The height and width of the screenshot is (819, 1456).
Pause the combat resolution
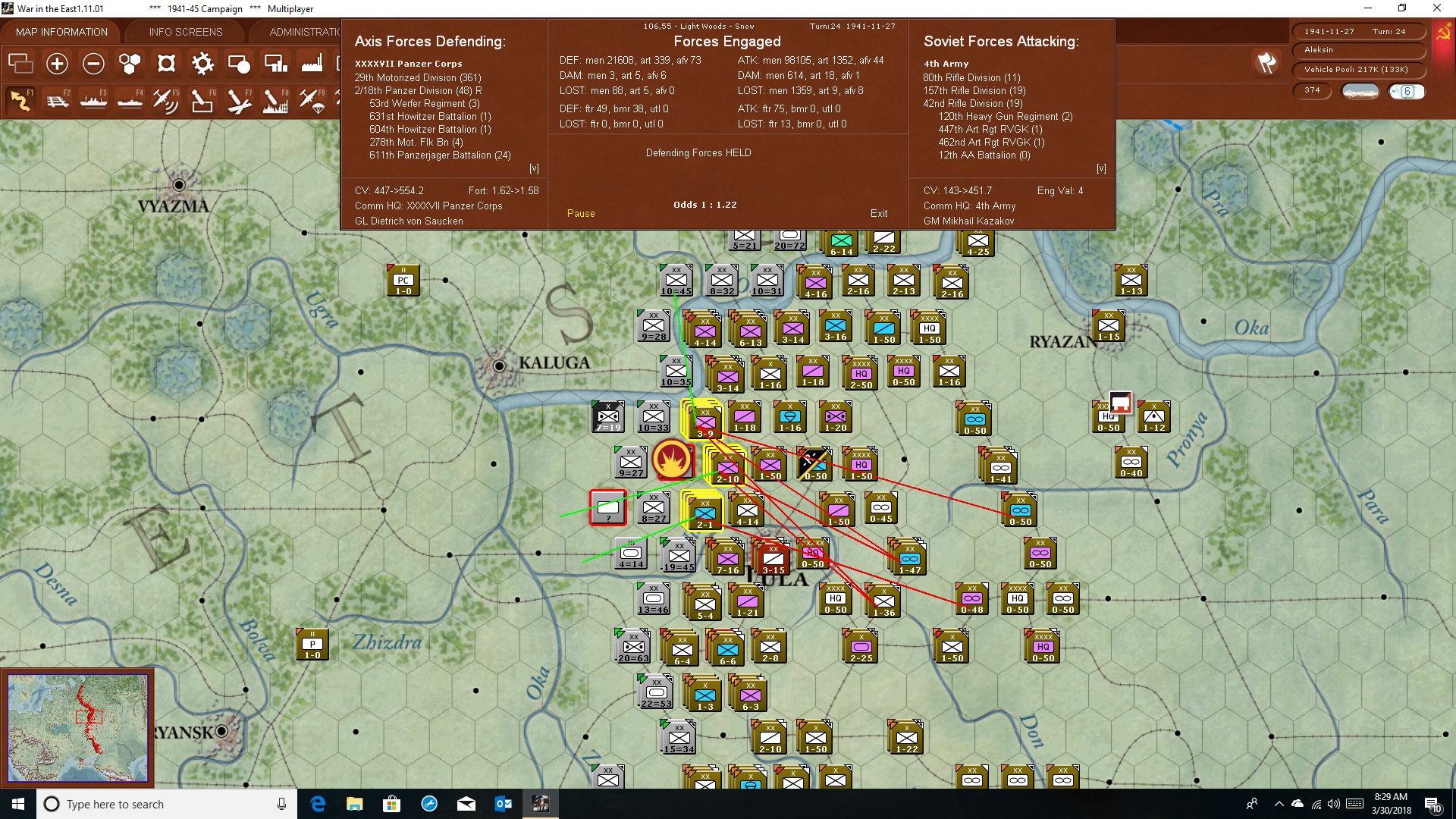581,214
